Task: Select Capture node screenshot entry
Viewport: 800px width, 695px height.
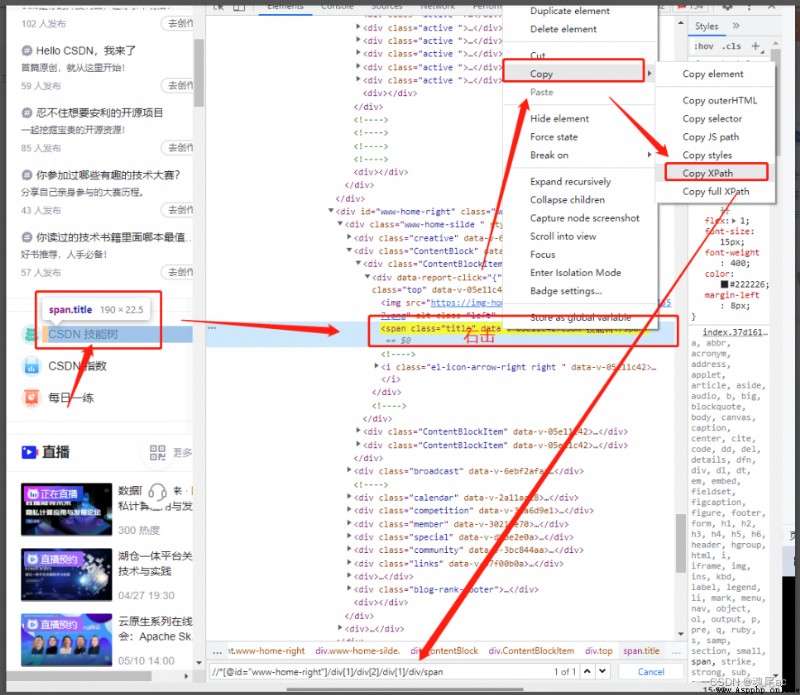Action: (x=580, y=218)
